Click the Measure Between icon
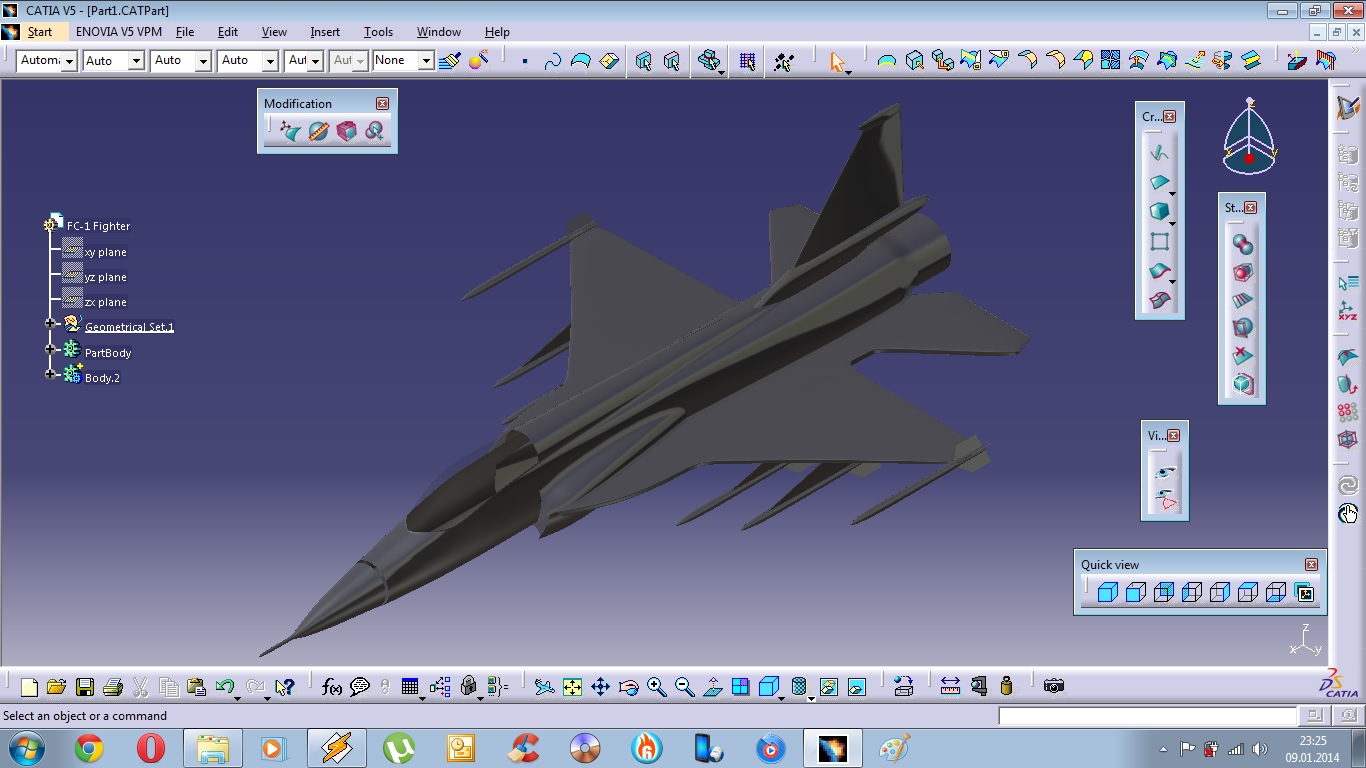This screenshot has height=768, width=1366. tap(950, 687)
